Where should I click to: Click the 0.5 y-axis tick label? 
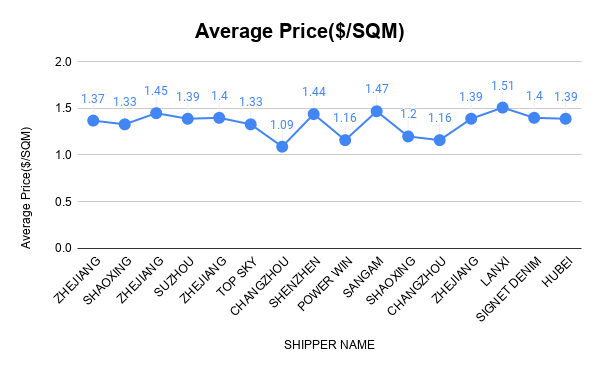coord(63,202)
